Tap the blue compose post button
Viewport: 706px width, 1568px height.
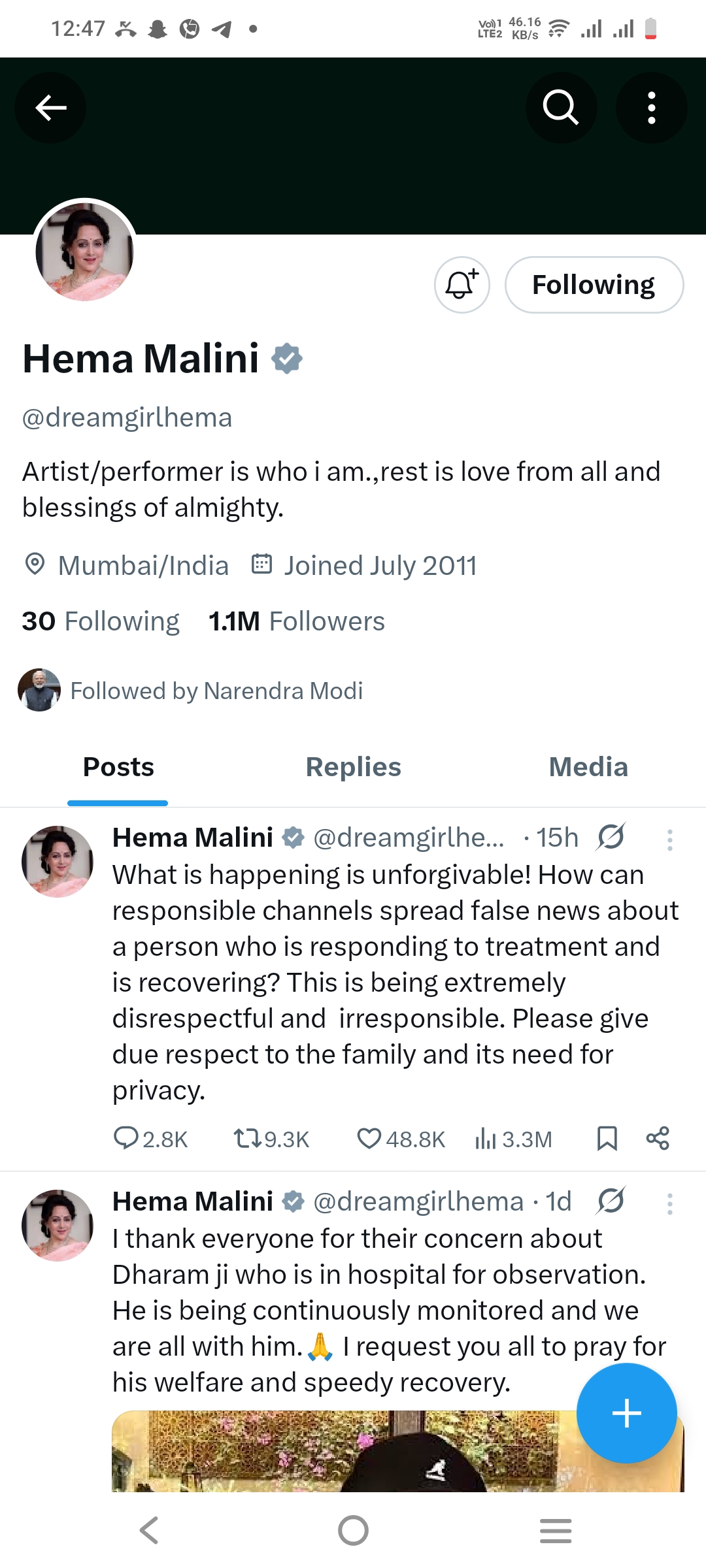coord(626,1413)
